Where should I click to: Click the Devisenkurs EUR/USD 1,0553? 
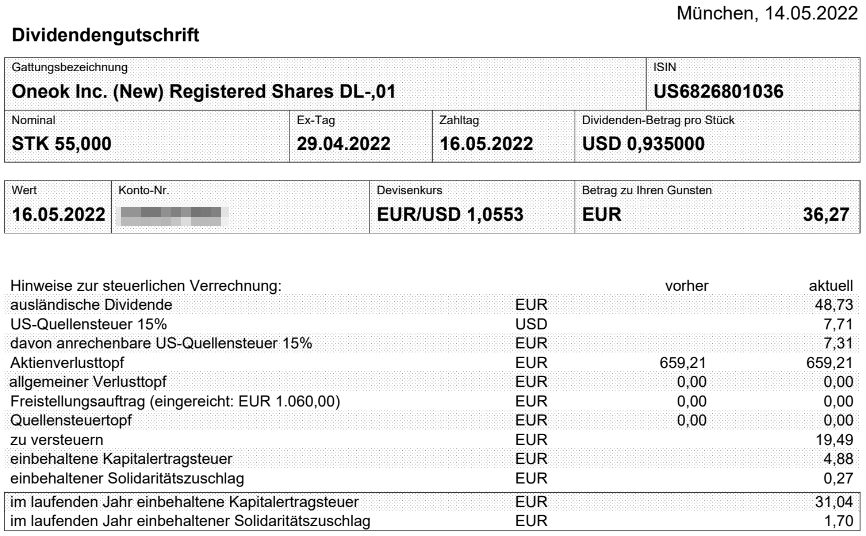click(x=450, y=214)
